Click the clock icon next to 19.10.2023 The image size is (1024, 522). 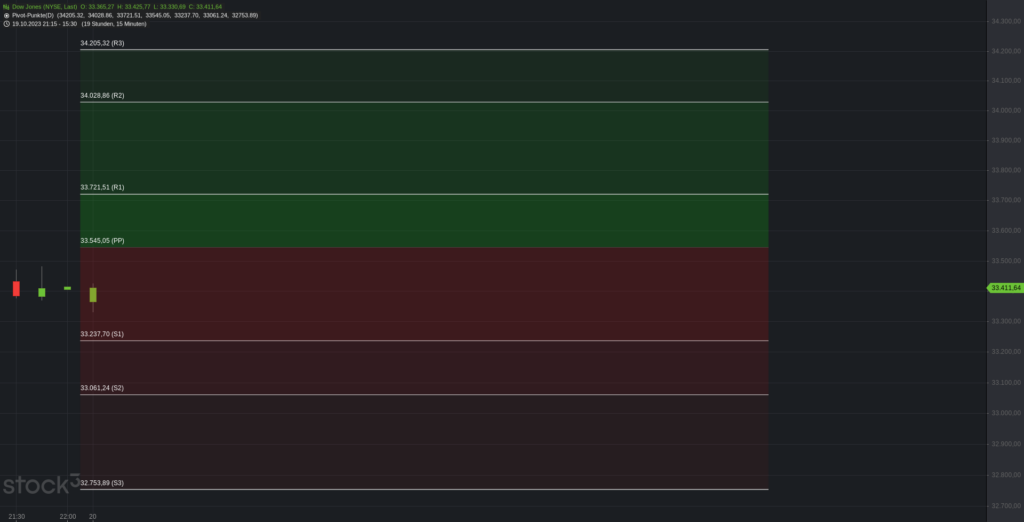pyautogui.click(x=6, y=24)
